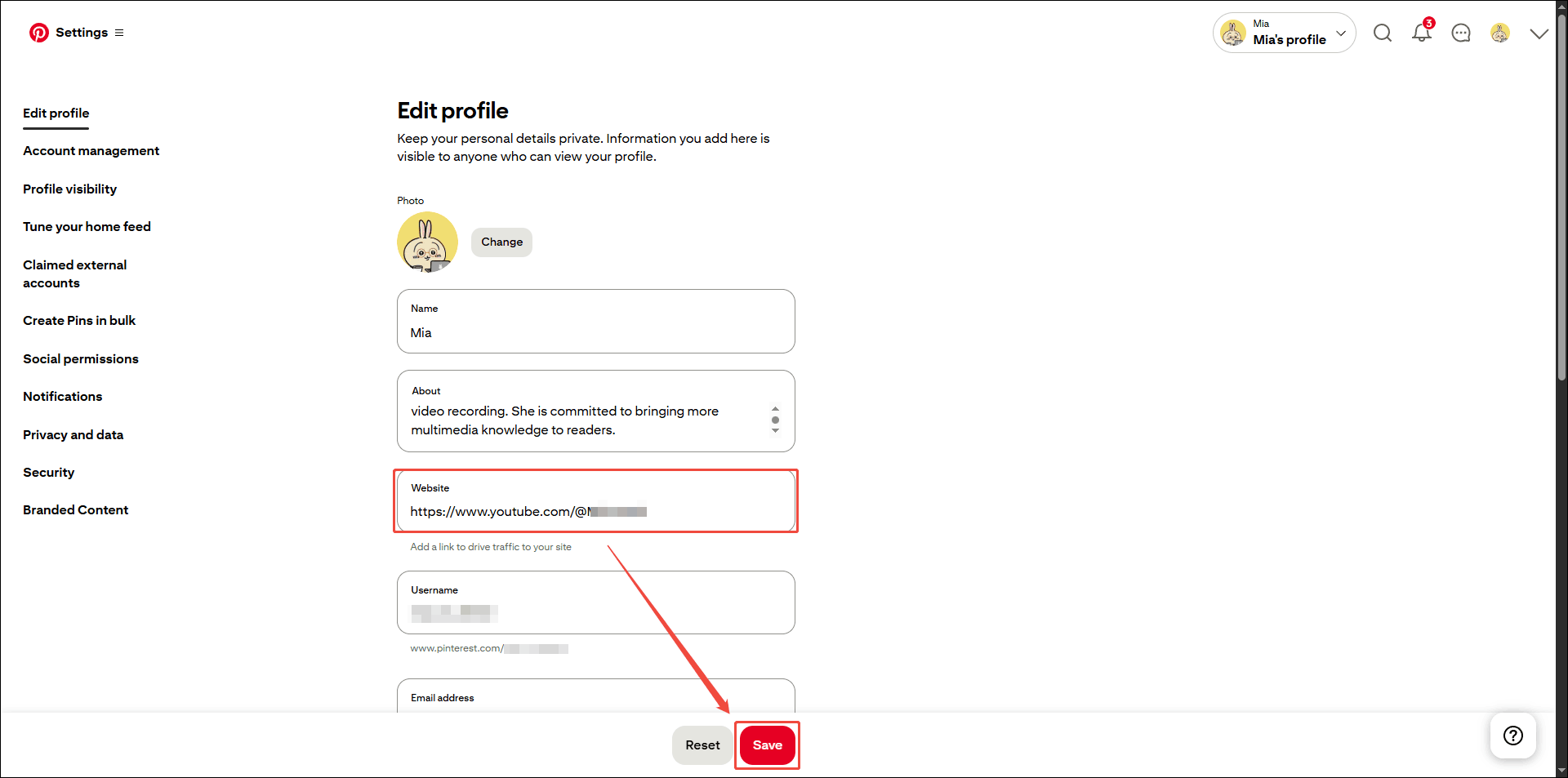Click into the Username field
Image resolution: width=1568 pixels, height=778 pixels.
coord(596,602)
